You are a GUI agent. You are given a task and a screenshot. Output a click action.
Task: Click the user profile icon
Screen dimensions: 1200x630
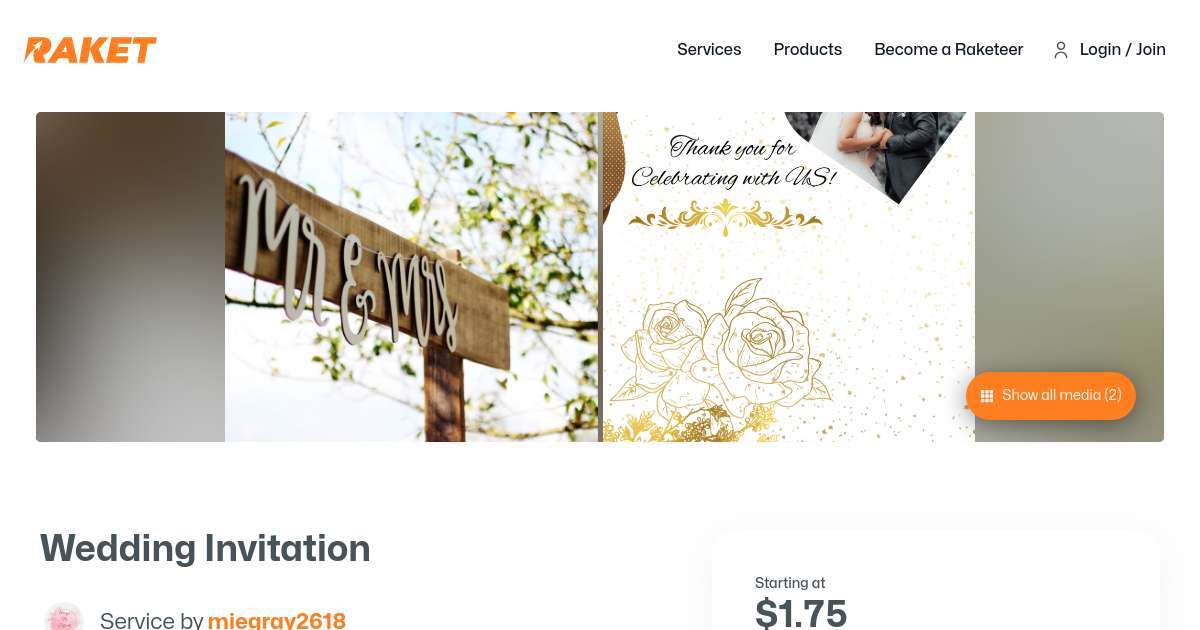pos(1061,50)
